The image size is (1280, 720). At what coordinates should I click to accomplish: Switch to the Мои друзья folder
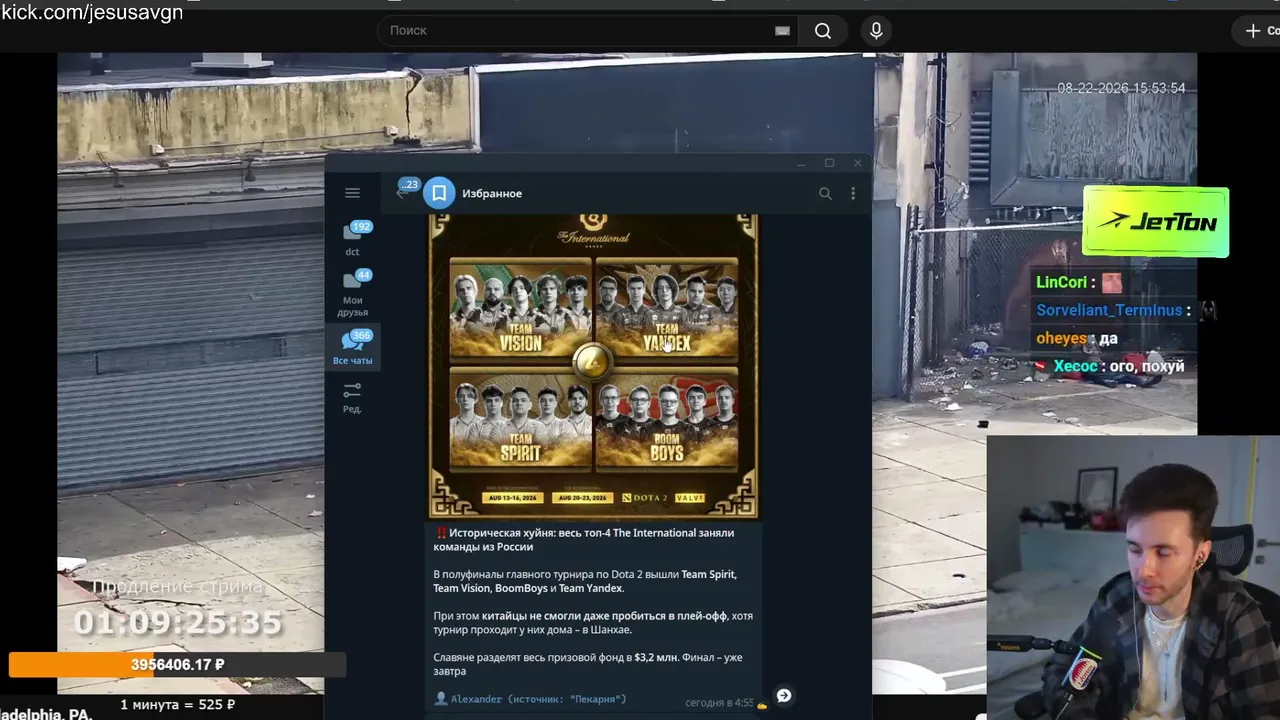[x=352, y=293]
